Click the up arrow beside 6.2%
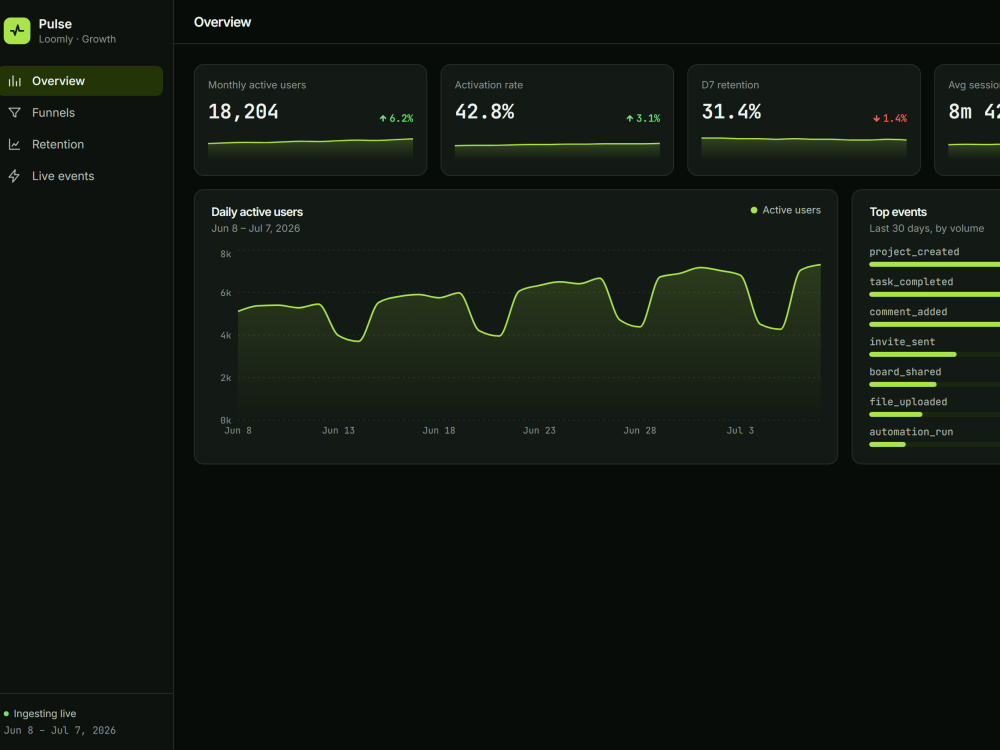1000x750 pixels. point(383,119)
